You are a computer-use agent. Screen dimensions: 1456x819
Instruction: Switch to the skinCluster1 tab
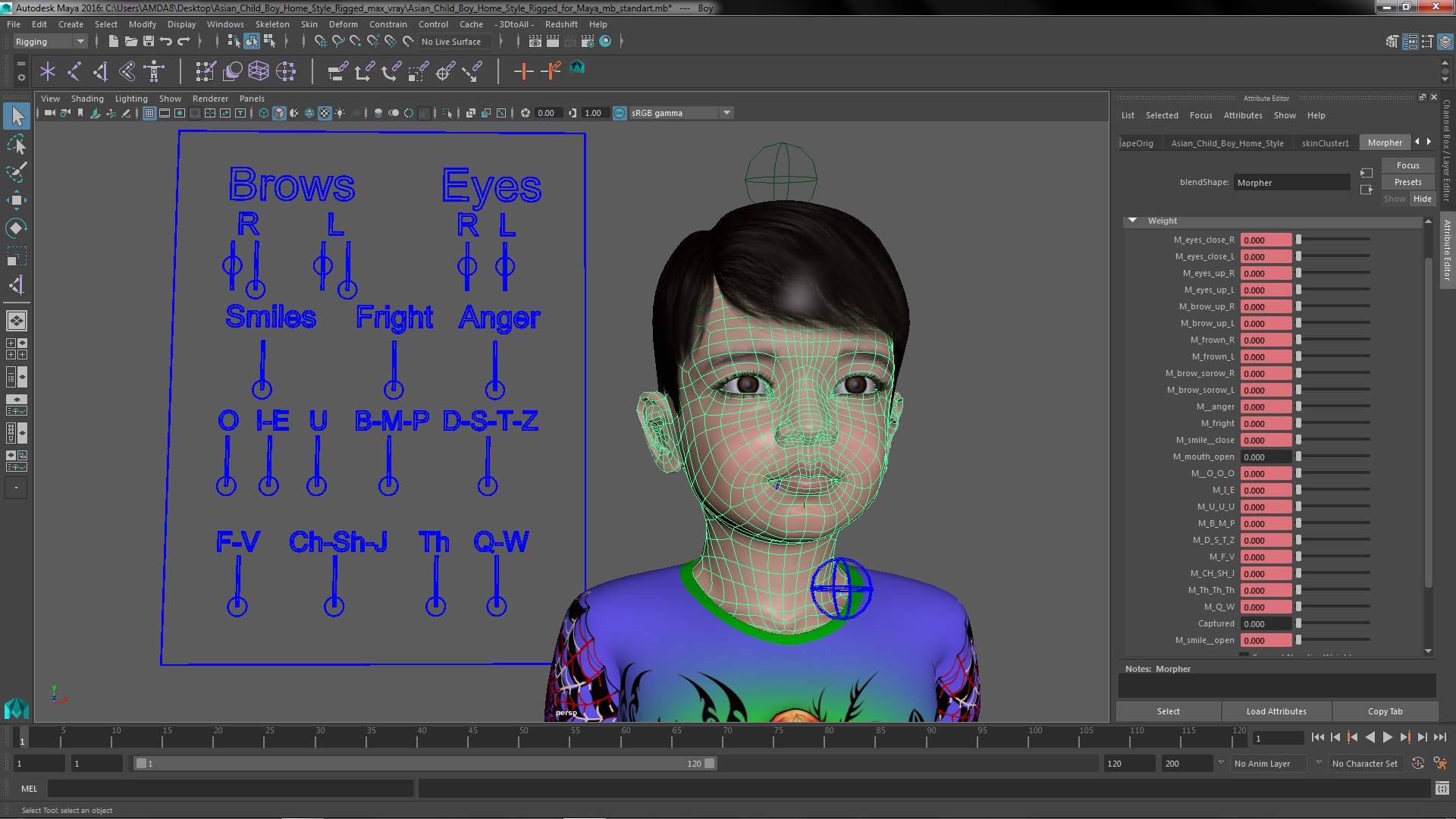1325,143
